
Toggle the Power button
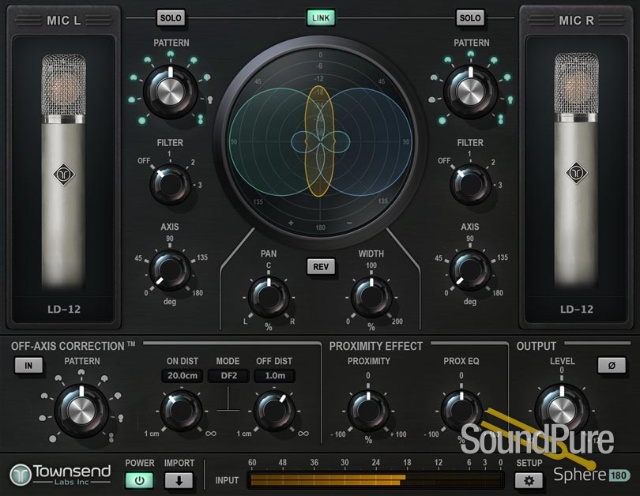[139, 480]
